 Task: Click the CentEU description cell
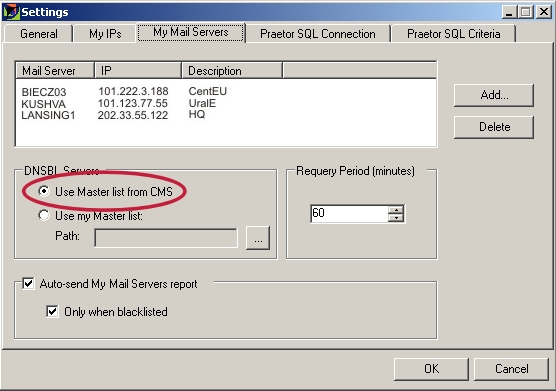pos(207,91)
